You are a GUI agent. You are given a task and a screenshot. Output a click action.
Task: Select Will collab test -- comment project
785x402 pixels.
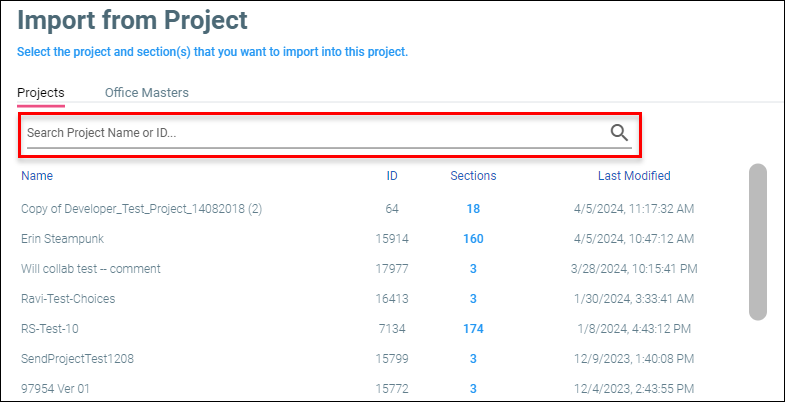click(91, 269)
